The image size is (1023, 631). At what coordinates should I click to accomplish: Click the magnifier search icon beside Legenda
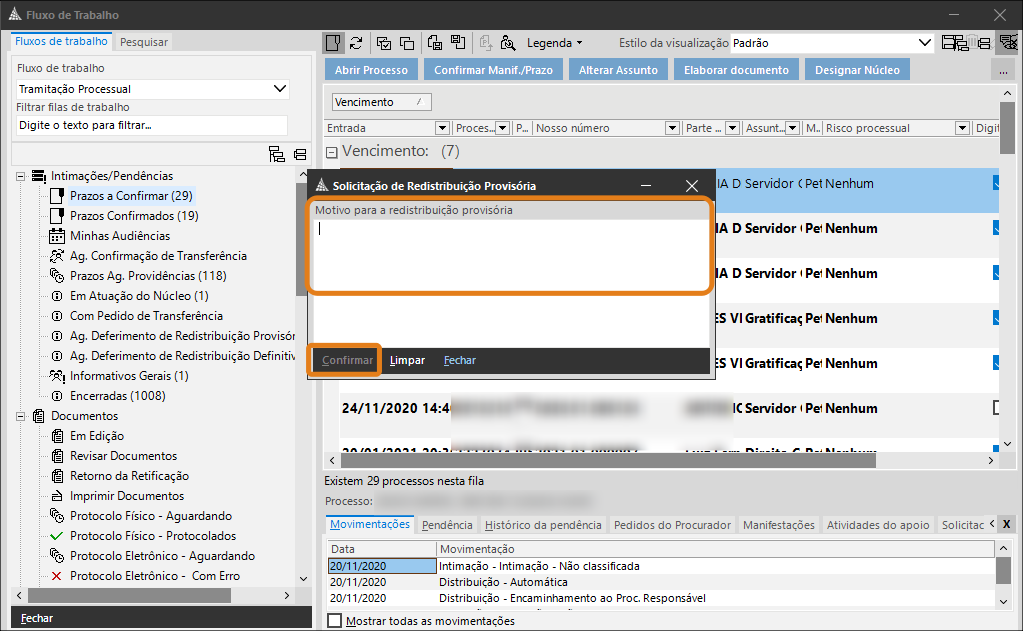coord(508,43)
